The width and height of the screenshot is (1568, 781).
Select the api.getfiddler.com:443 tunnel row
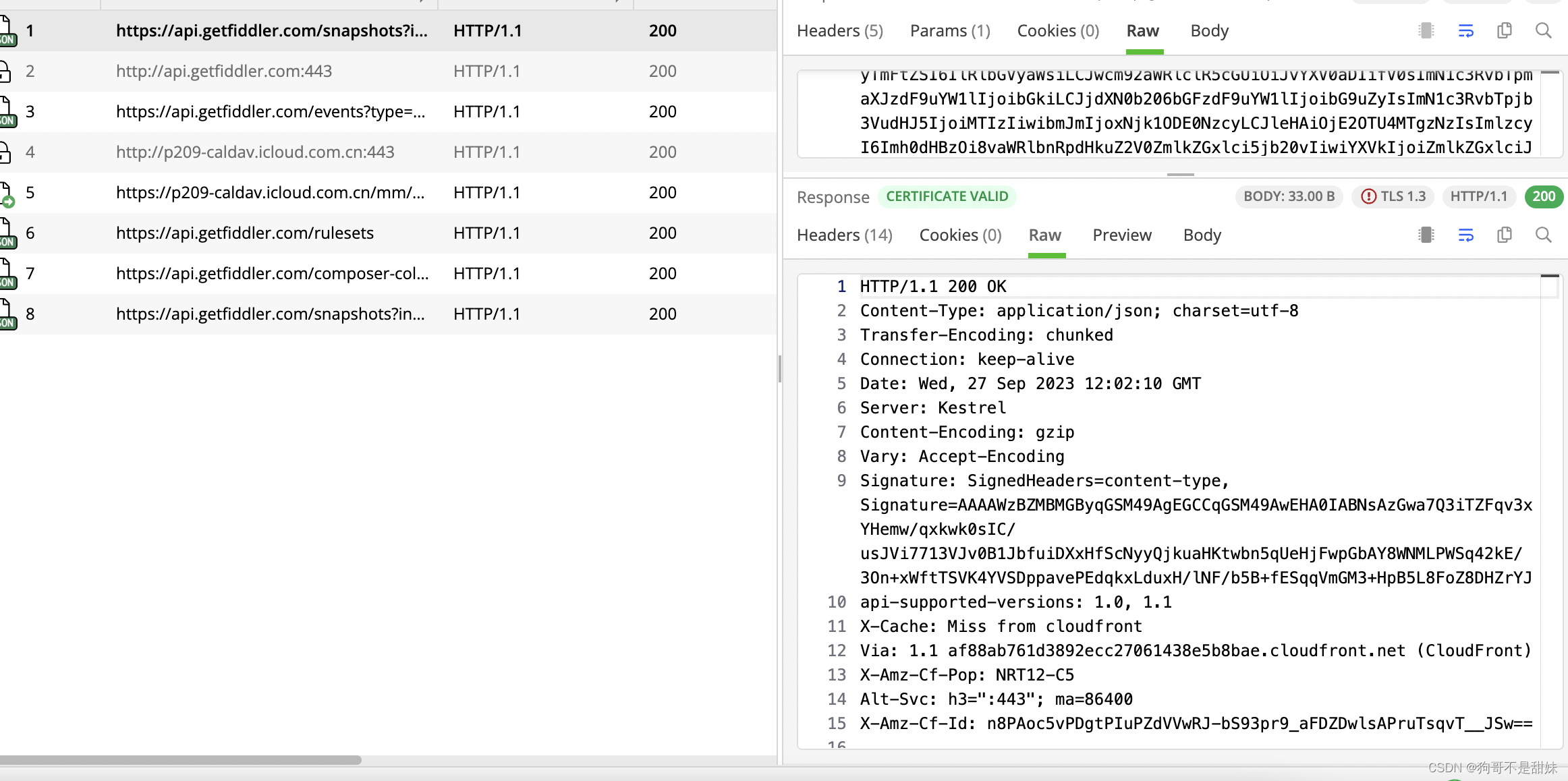[389, 71]
